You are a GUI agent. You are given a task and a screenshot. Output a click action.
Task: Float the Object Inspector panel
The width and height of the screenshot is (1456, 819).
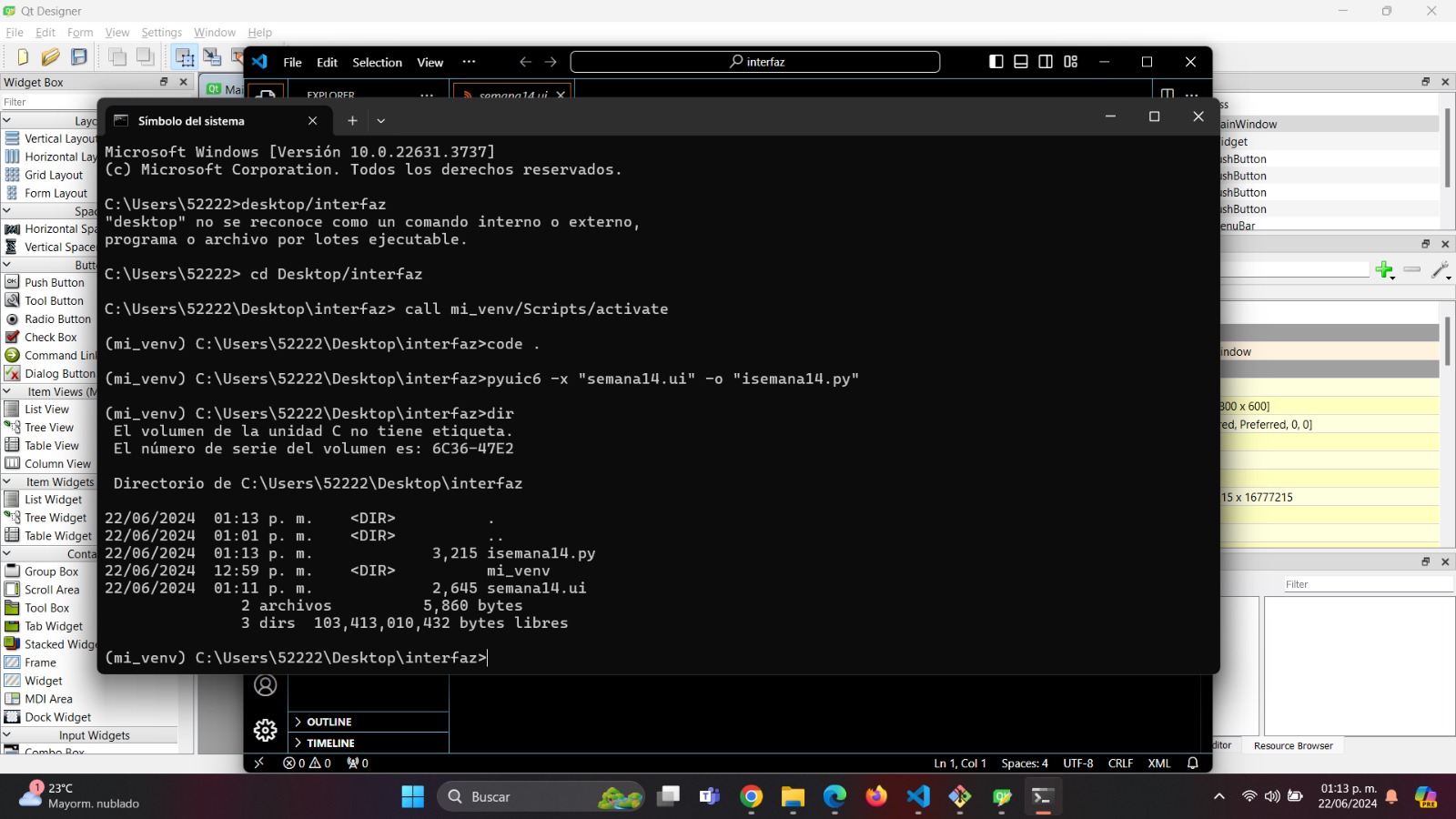pyautogui.click(x=1426, y=82)
